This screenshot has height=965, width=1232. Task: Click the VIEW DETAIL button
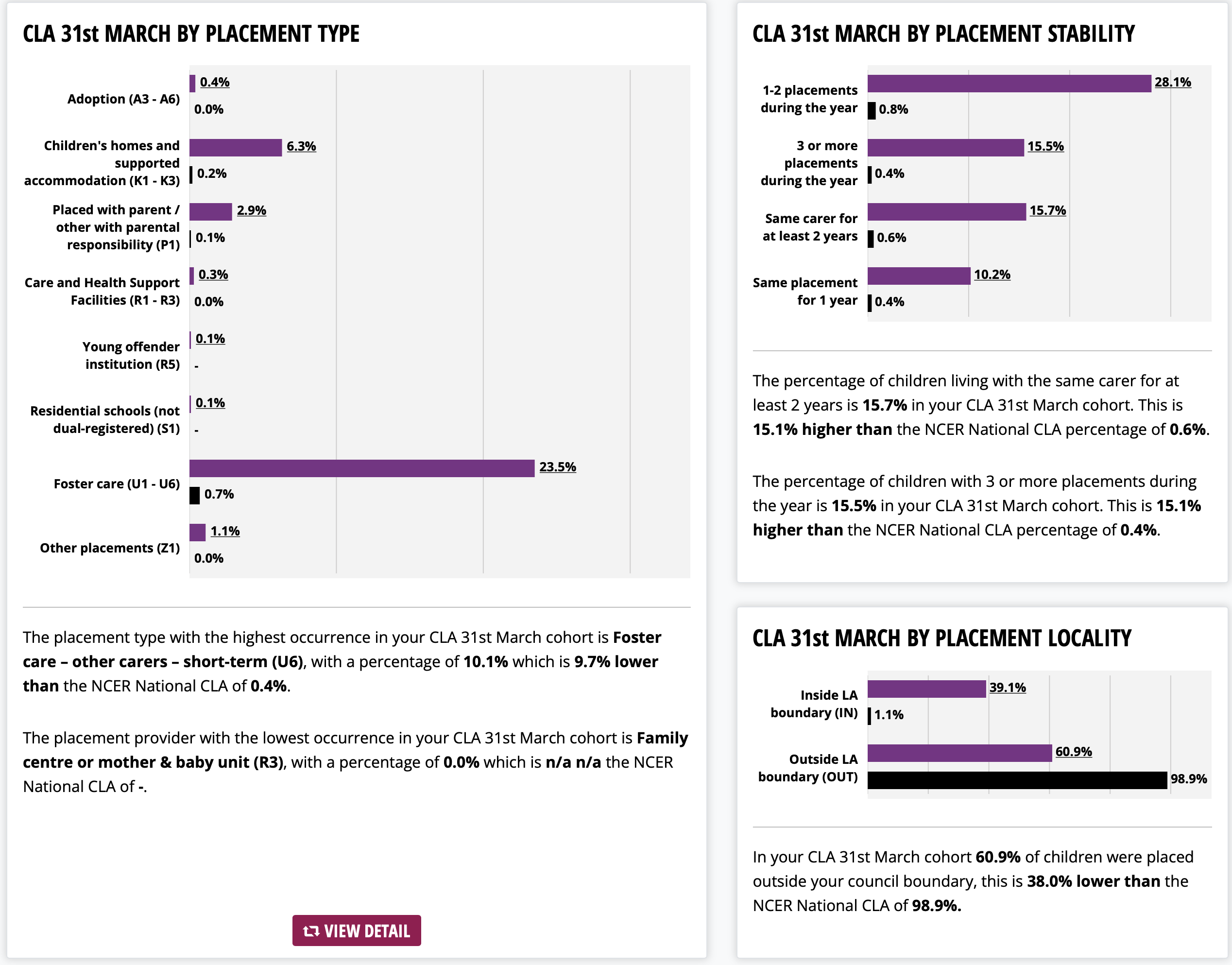coord(357,930)
